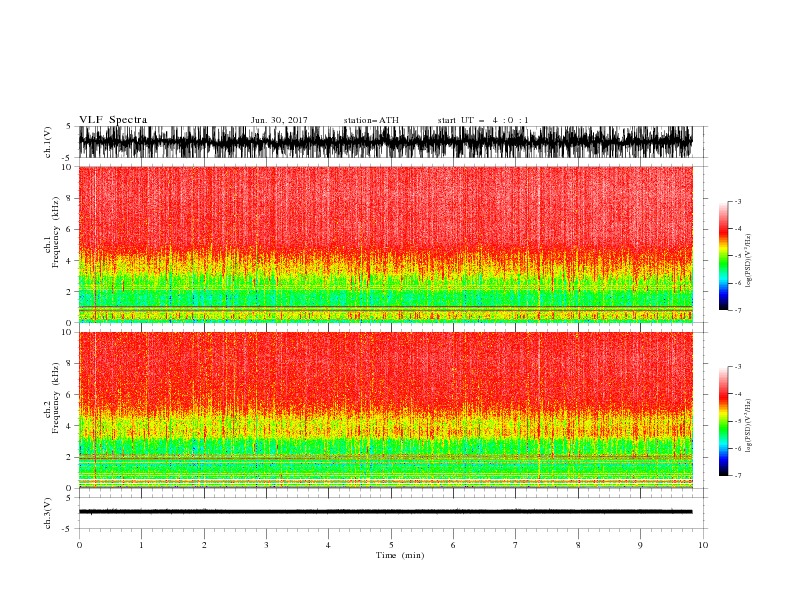The image size is (792, 612).
Task: Click inside the ch.1 spectrogram panel
Action: (385, 244)
